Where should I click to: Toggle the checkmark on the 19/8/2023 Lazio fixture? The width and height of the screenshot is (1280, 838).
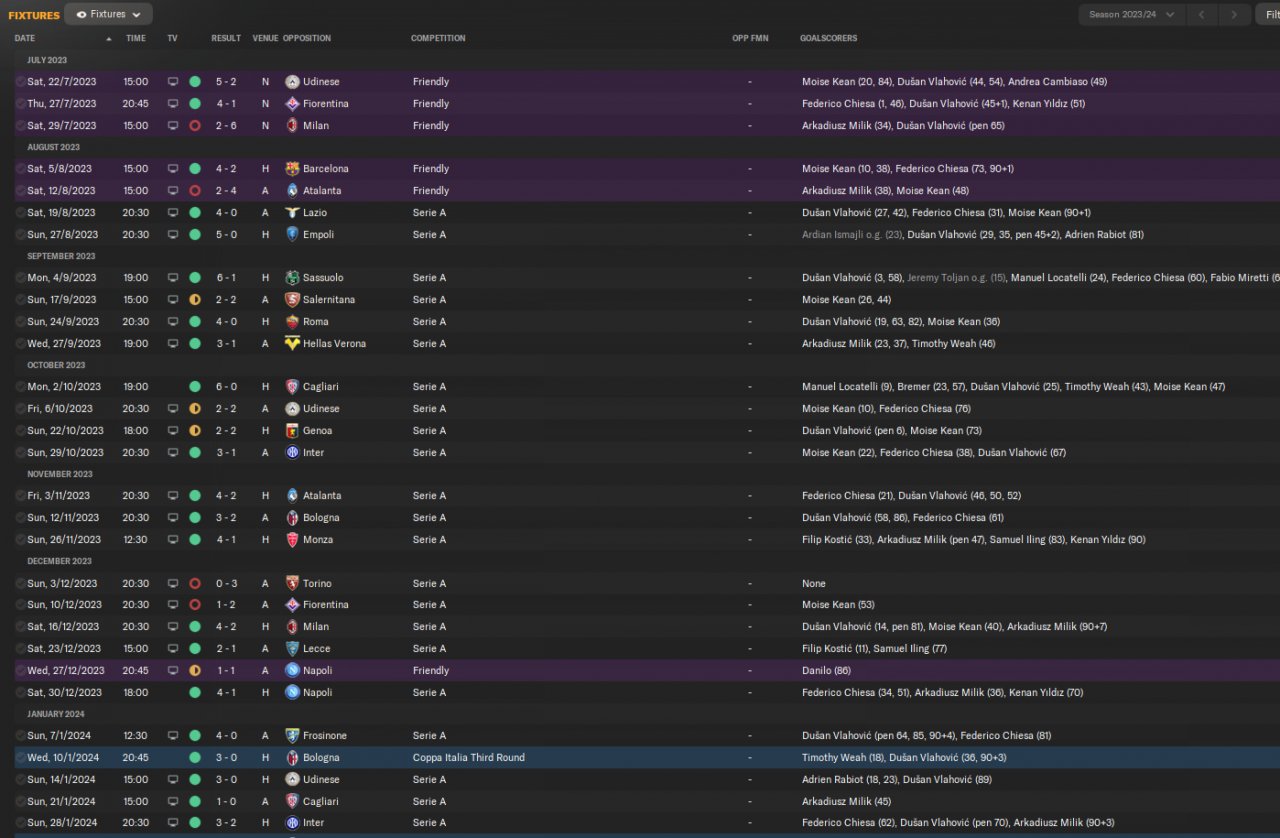pos(20,213)
